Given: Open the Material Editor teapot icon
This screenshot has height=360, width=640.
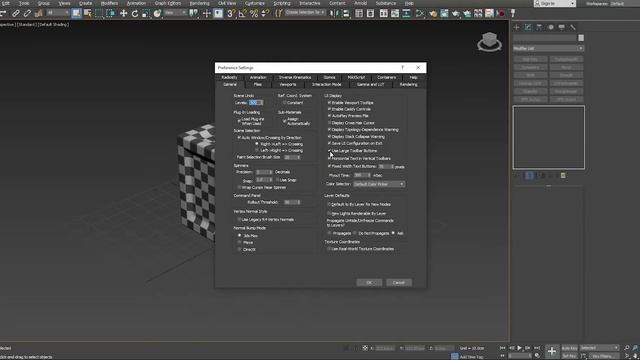Looking at the screenshot, I should (433, 13).
